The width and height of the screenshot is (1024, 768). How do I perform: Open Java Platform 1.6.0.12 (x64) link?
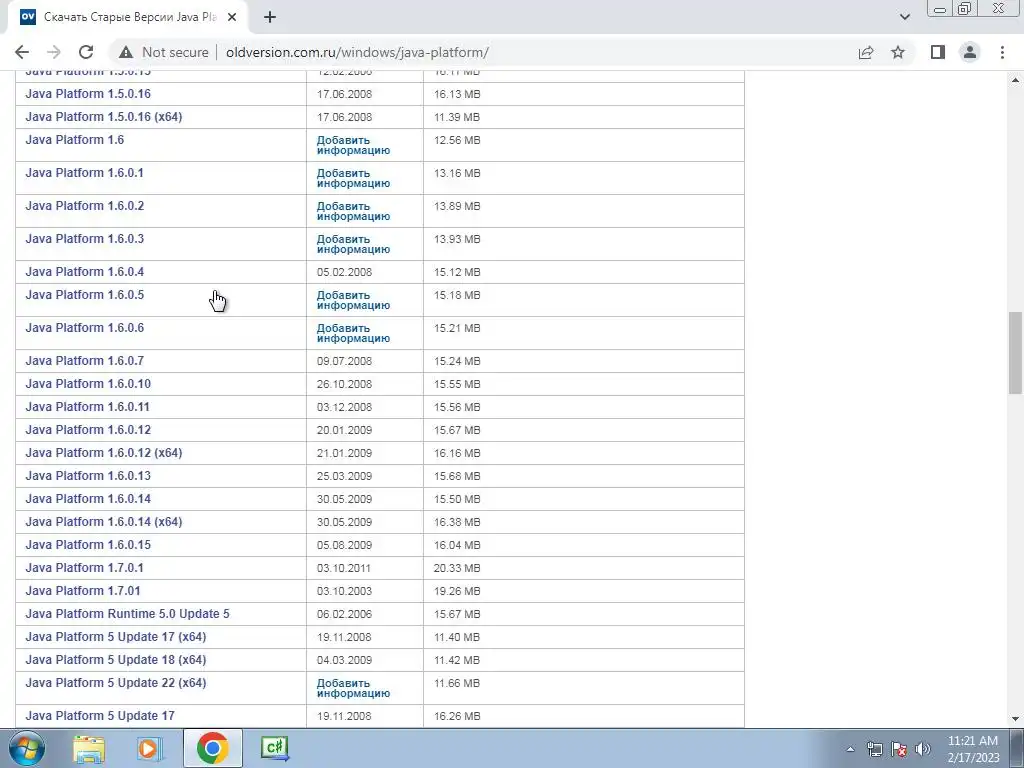[104, 453]
